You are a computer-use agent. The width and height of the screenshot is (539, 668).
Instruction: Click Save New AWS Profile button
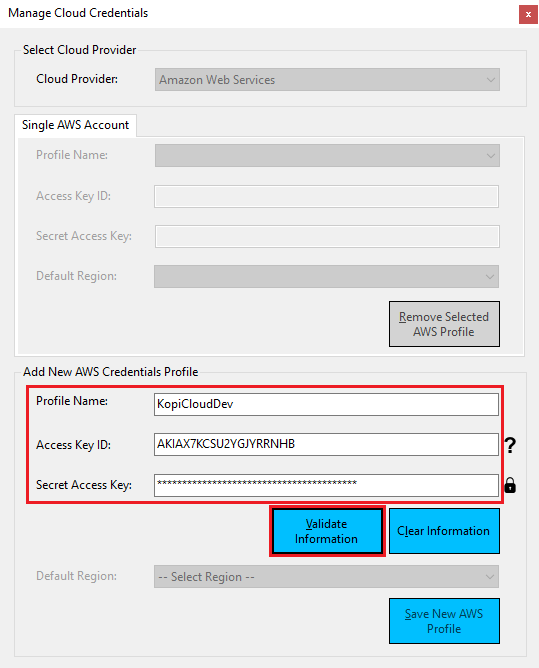tap(444, 621)
